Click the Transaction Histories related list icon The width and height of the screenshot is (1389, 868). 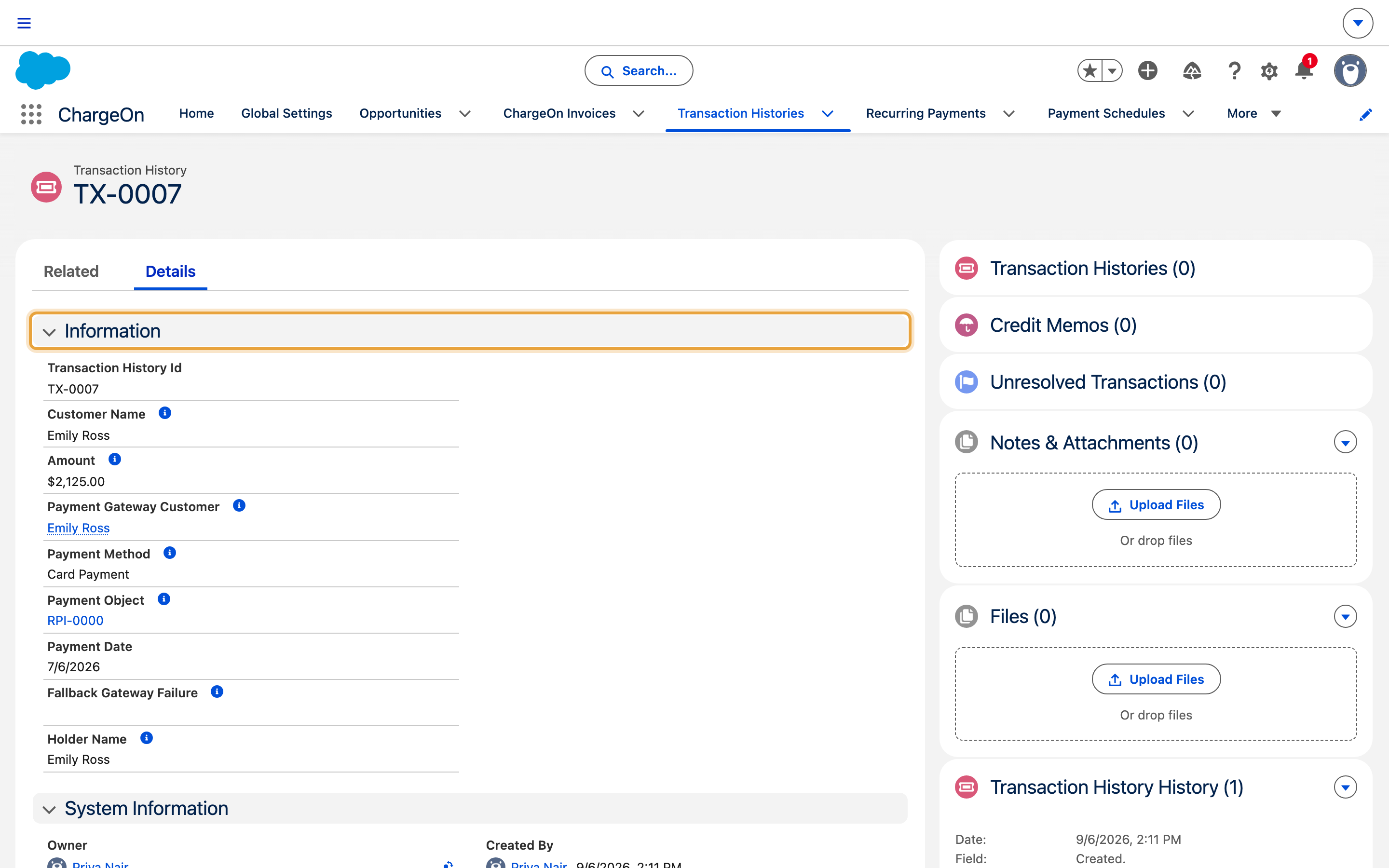pos(967,269)
